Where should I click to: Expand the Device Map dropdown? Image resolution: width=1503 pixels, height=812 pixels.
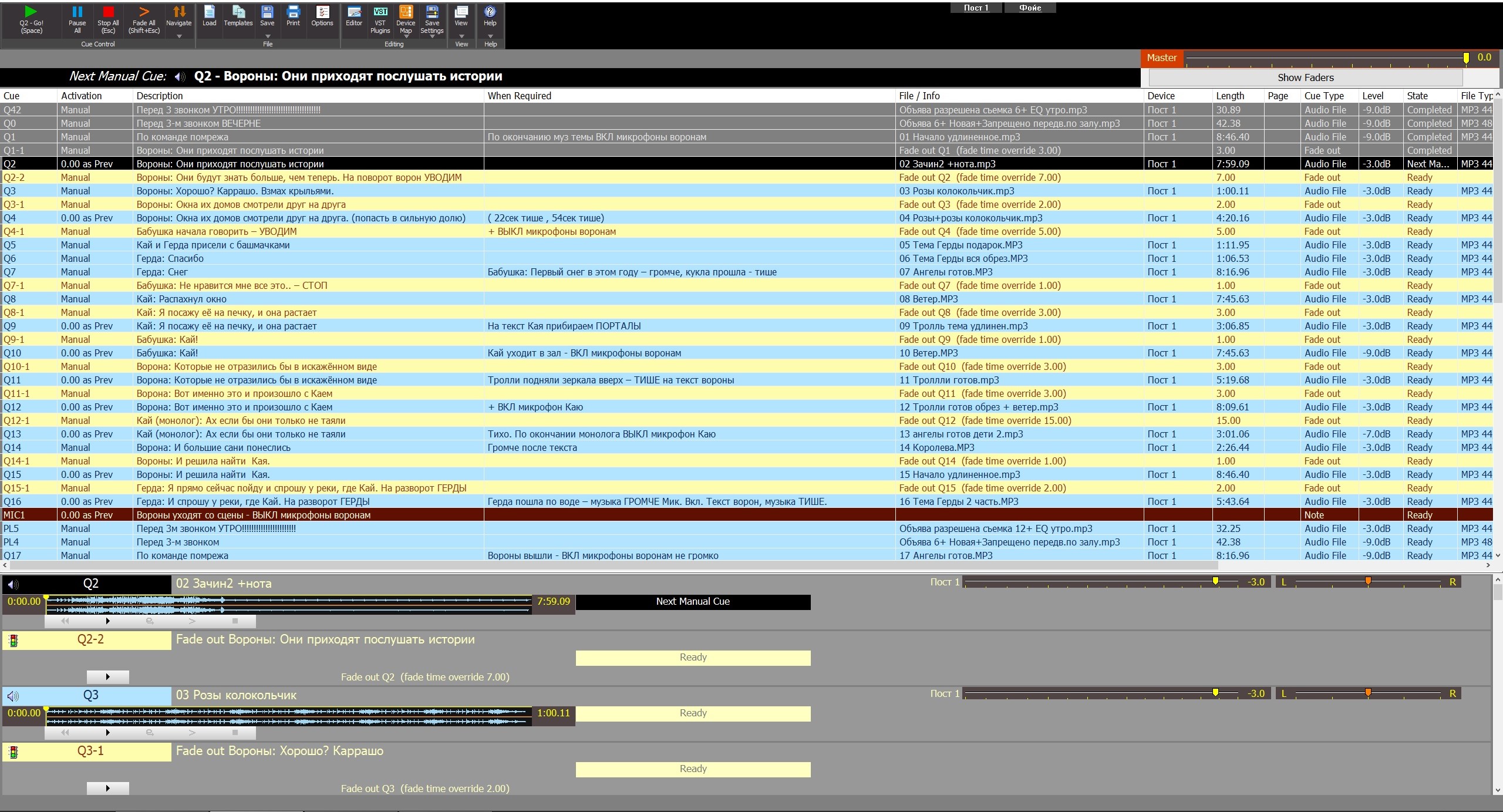coord(406,37)
